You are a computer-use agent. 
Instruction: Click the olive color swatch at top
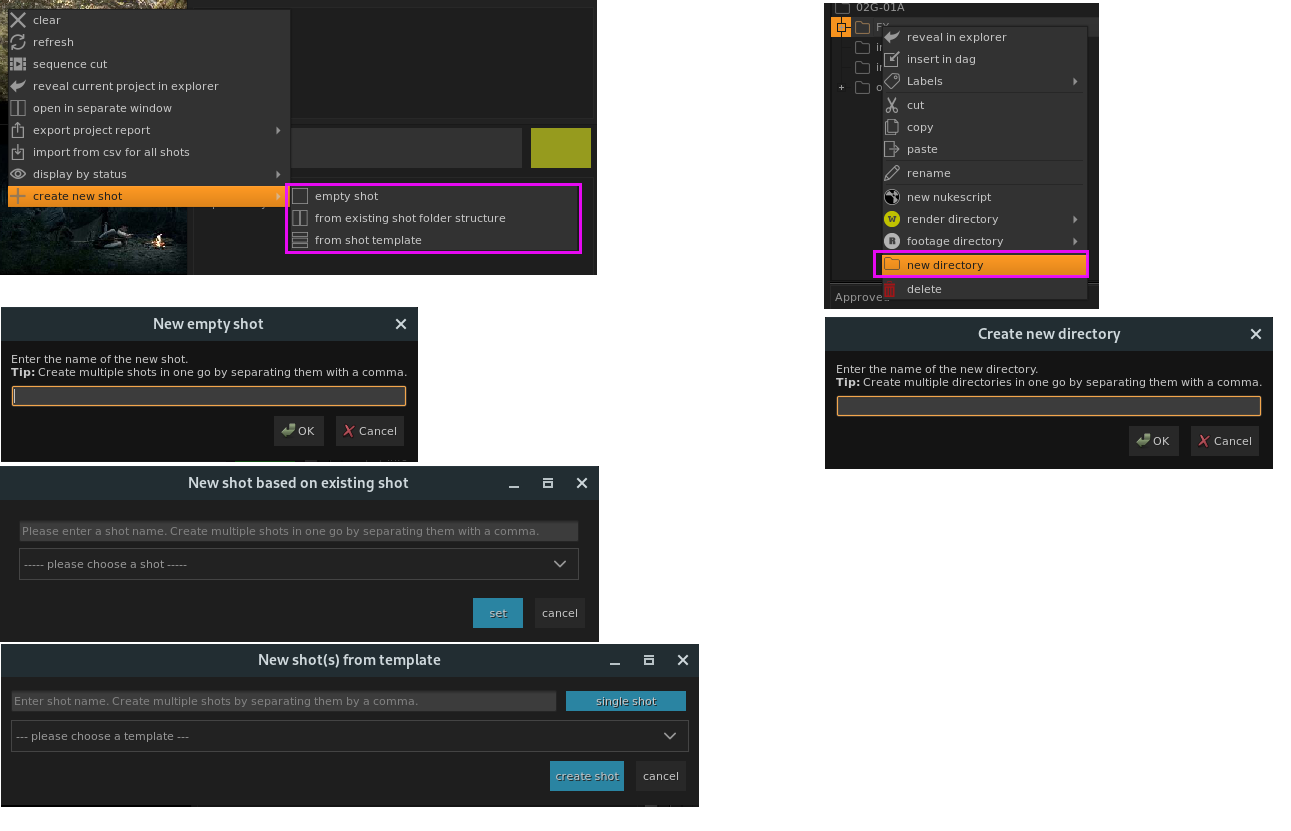pos(560,147)
